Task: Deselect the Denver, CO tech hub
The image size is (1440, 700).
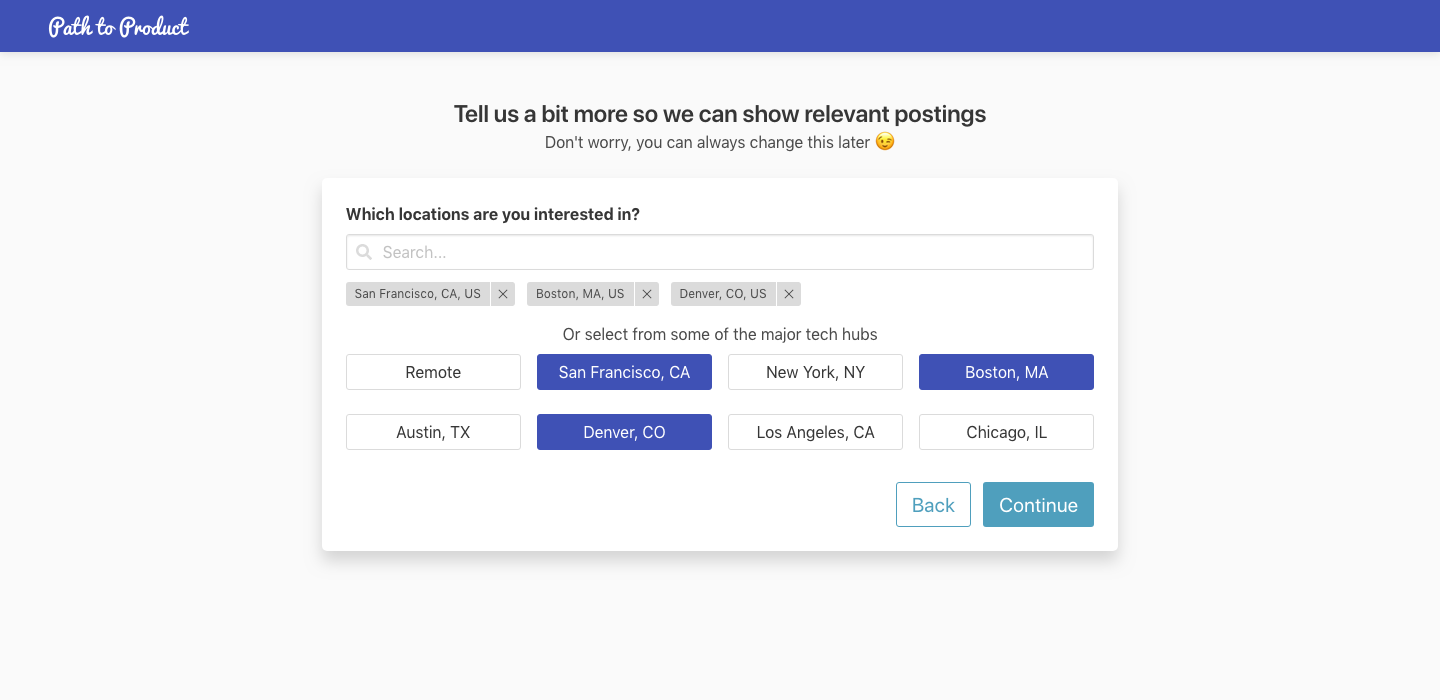Action: coord(624,431)
